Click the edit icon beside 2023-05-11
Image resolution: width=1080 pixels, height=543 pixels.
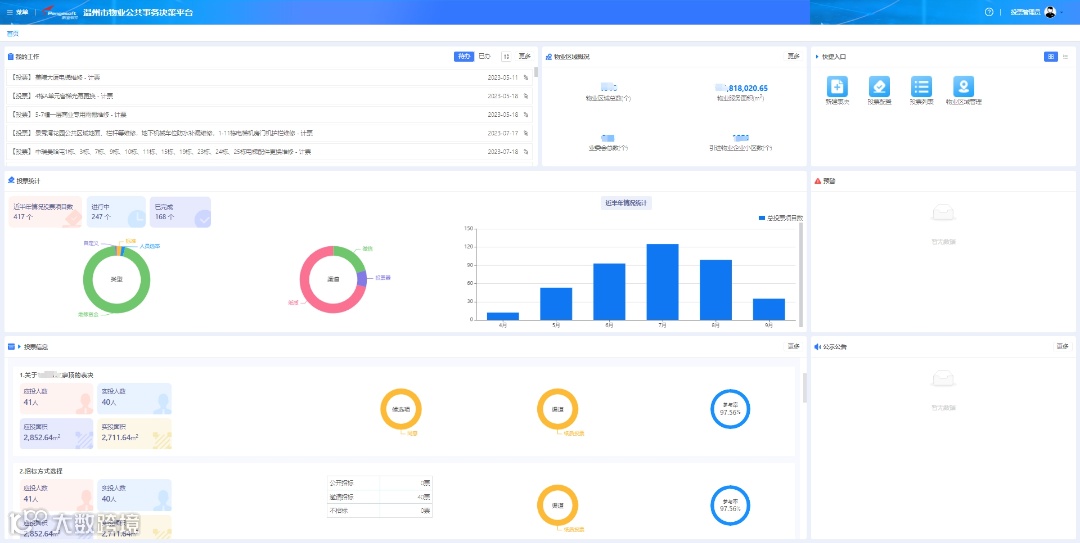tap(526, 77)
